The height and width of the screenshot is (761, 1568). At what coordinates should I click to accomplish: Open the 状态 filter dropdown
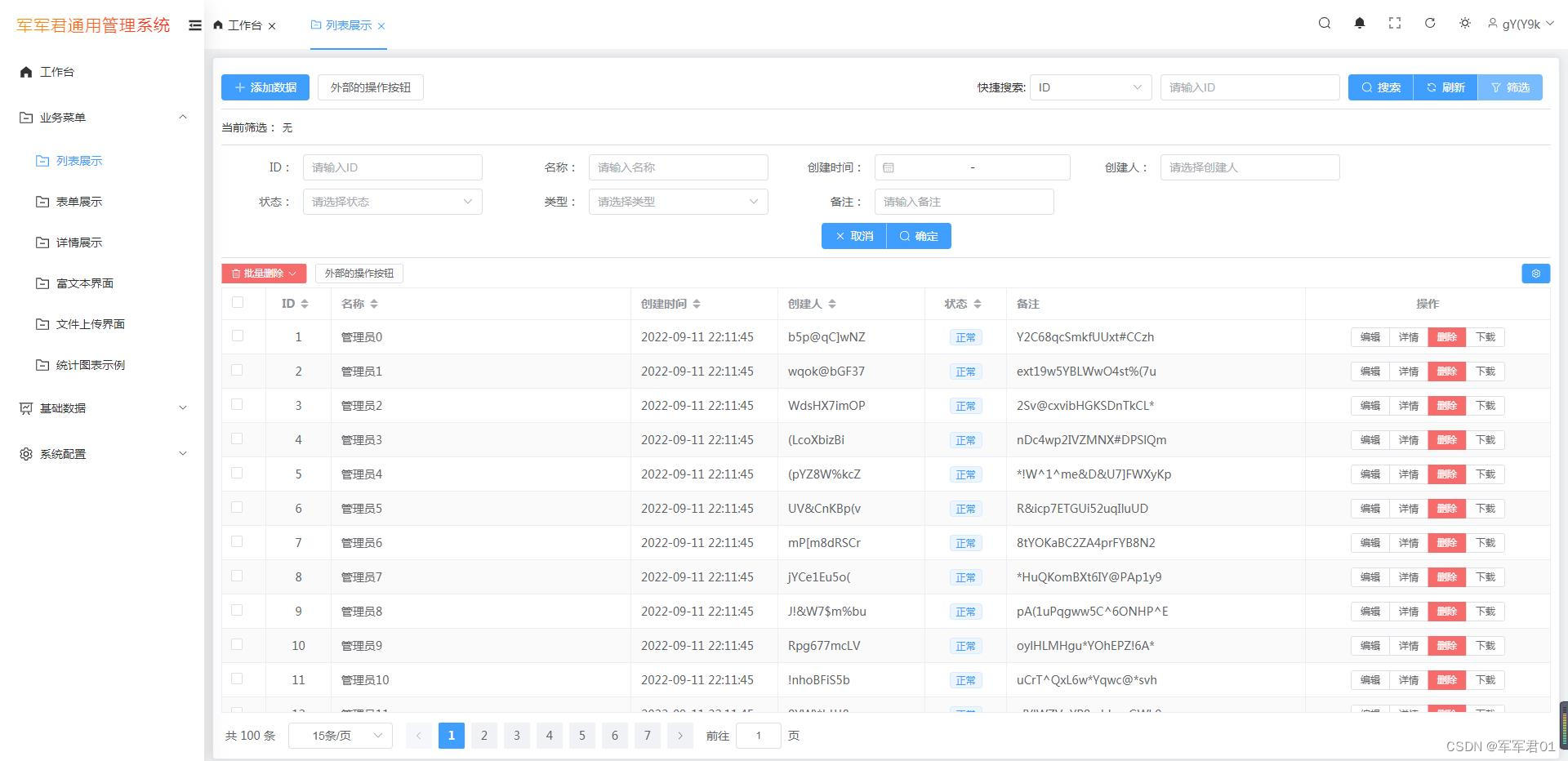pyautogui.click(x=392, y=202)
